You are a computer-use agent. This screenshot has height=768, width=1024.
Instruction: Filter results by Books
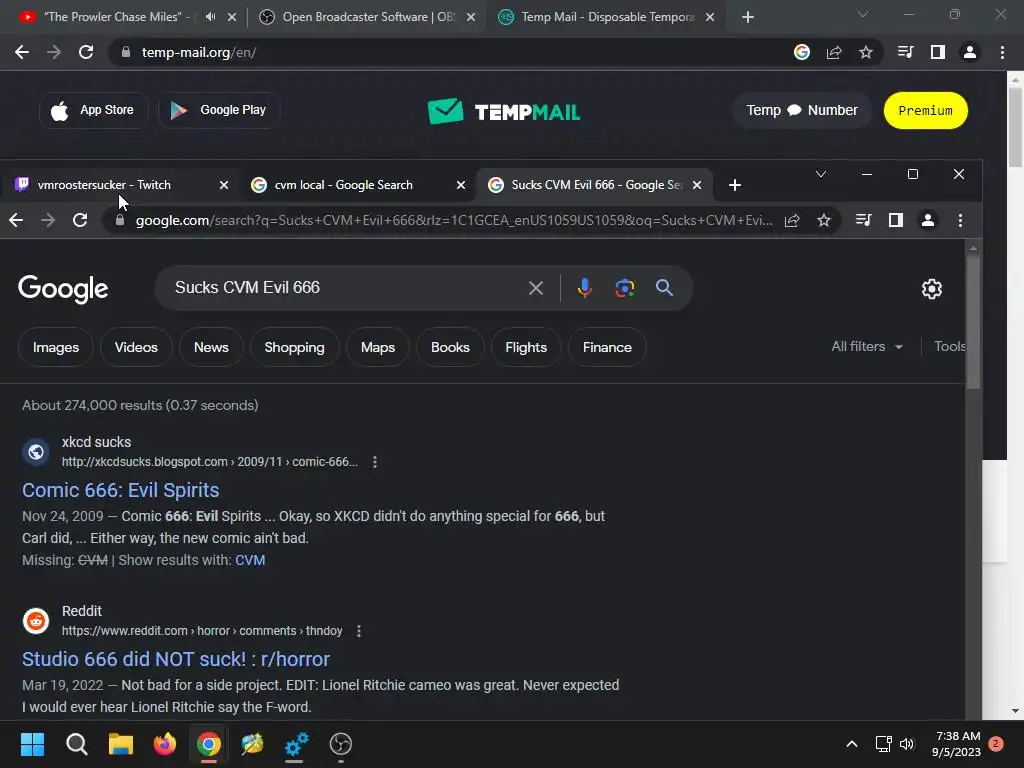[450, 347]
